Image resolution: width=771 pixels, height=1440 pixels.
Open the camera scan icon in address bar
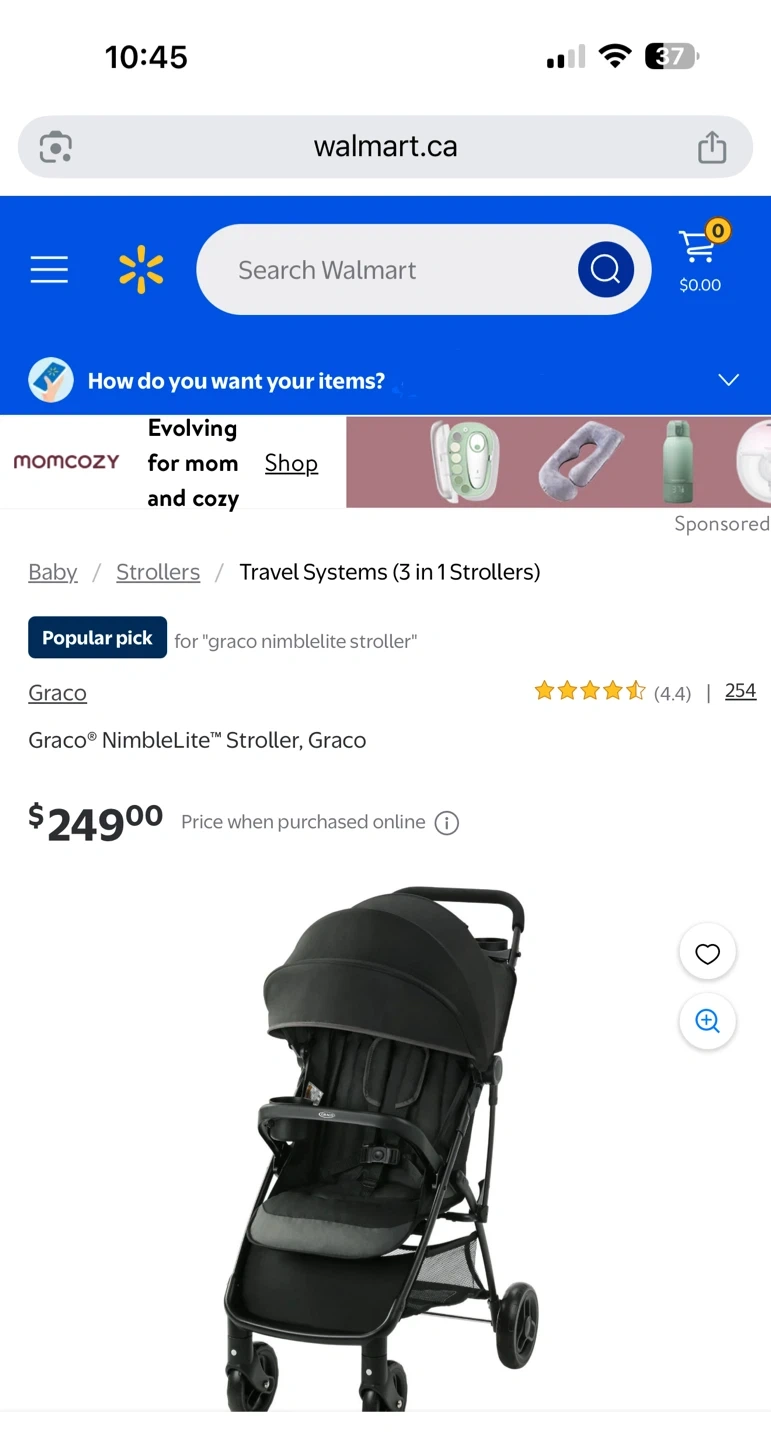coord(55,147)
